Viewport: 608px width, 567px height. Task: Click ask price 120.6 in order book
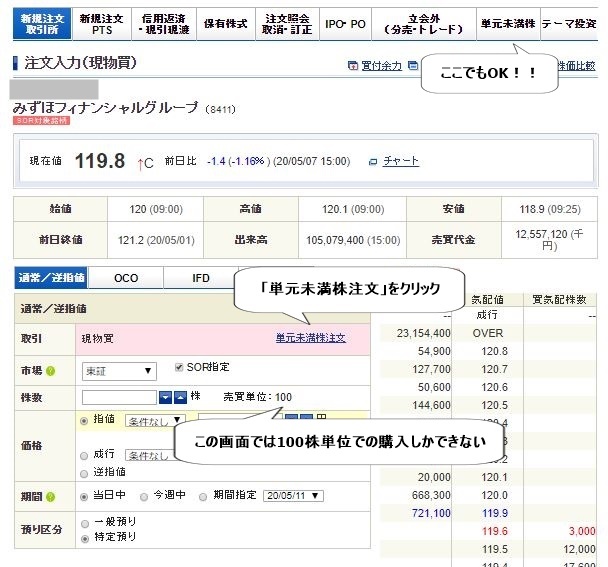494,387
